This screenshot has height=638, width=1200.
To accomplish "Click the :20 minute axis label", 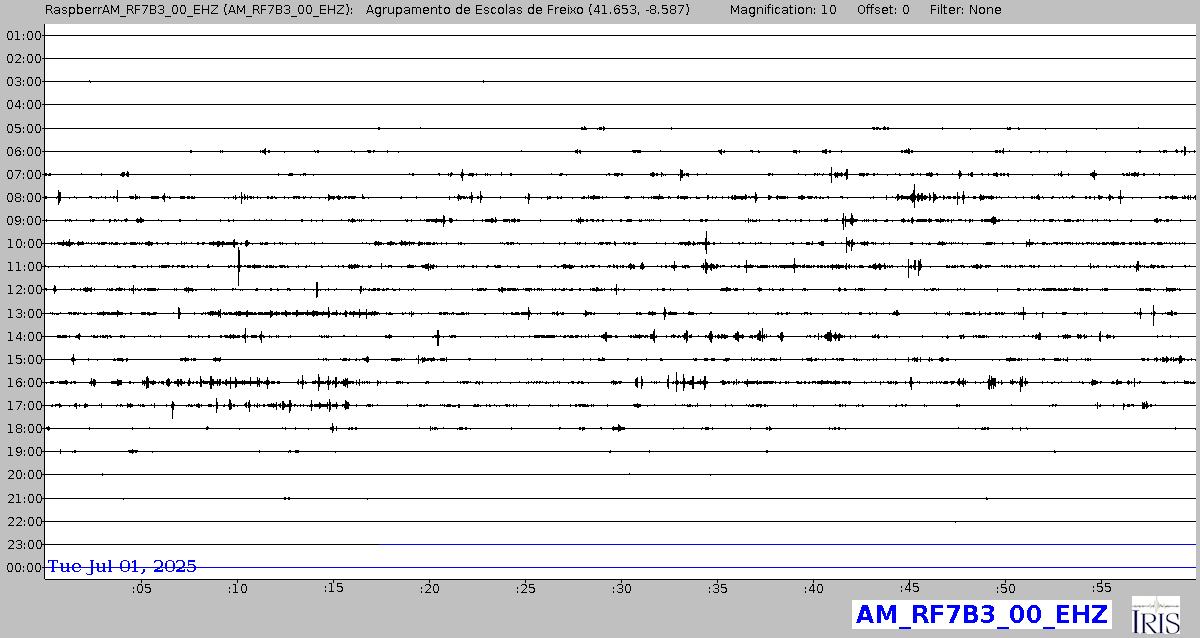I will pos(429,589).
